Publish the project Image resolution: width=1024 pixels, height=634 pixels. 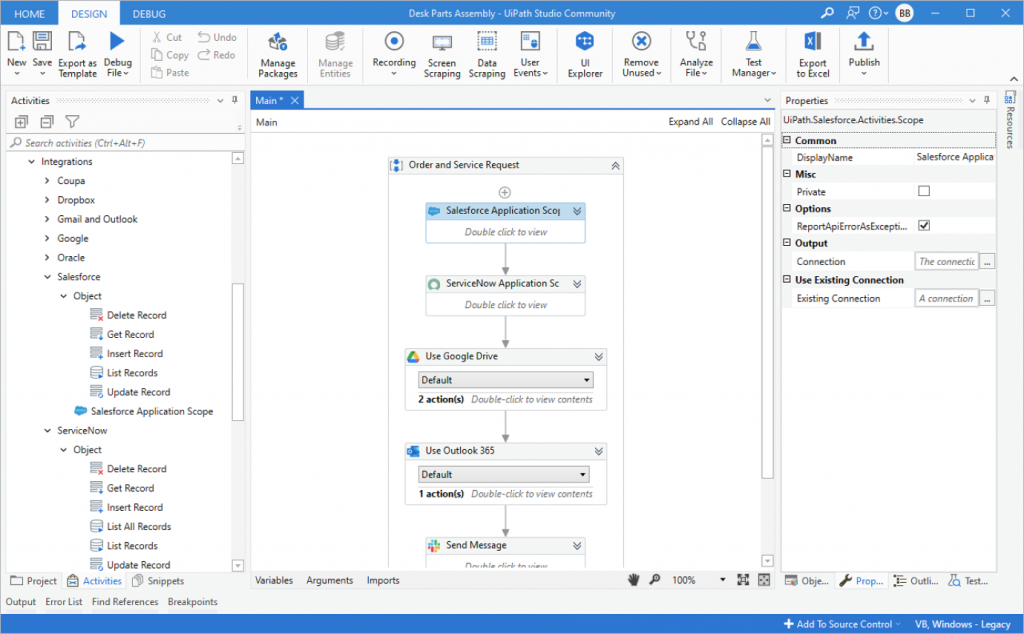(864, 54)
